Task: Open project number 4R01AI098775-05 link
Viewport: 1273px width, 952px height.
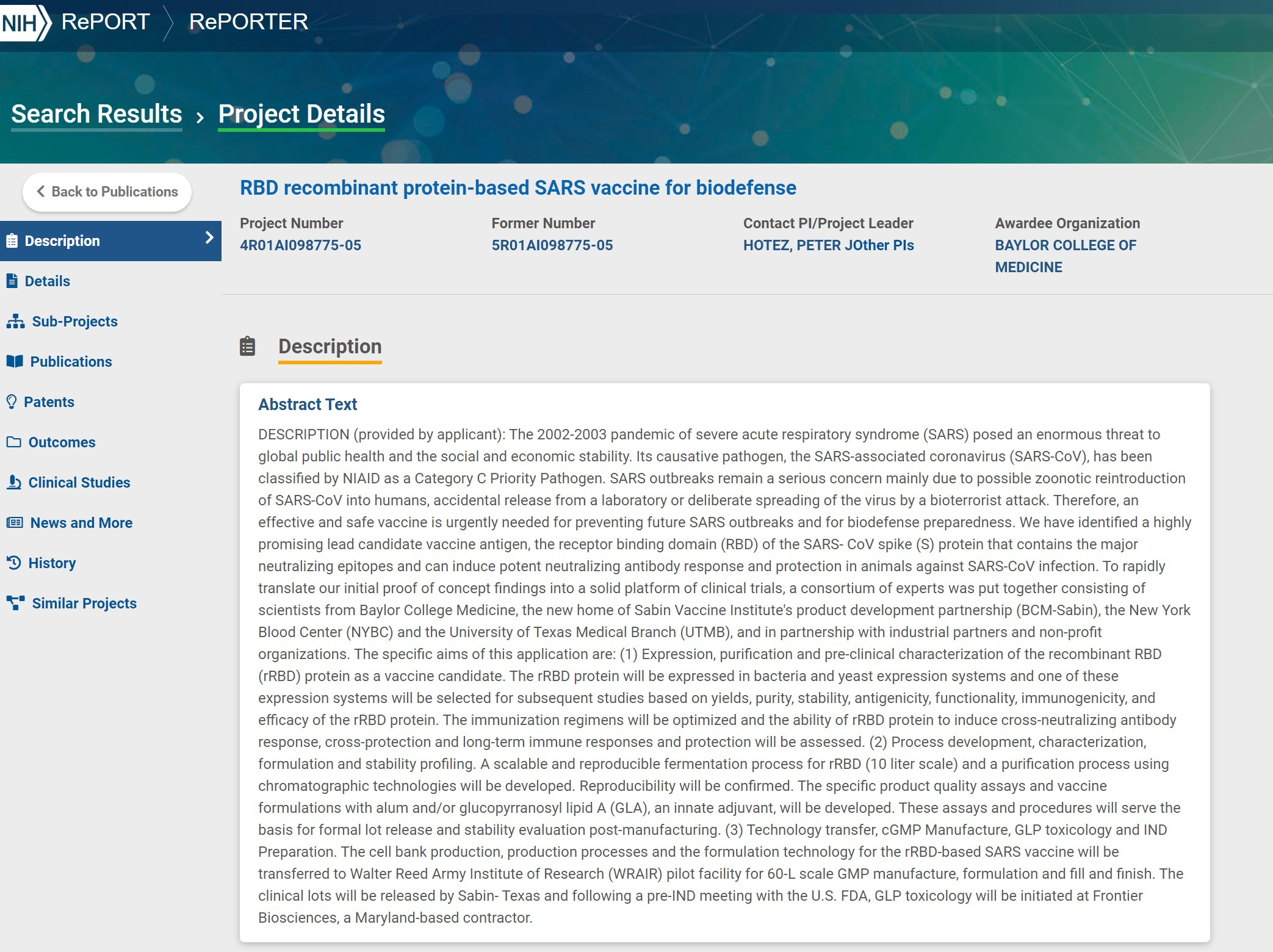Action: (300, 245)
